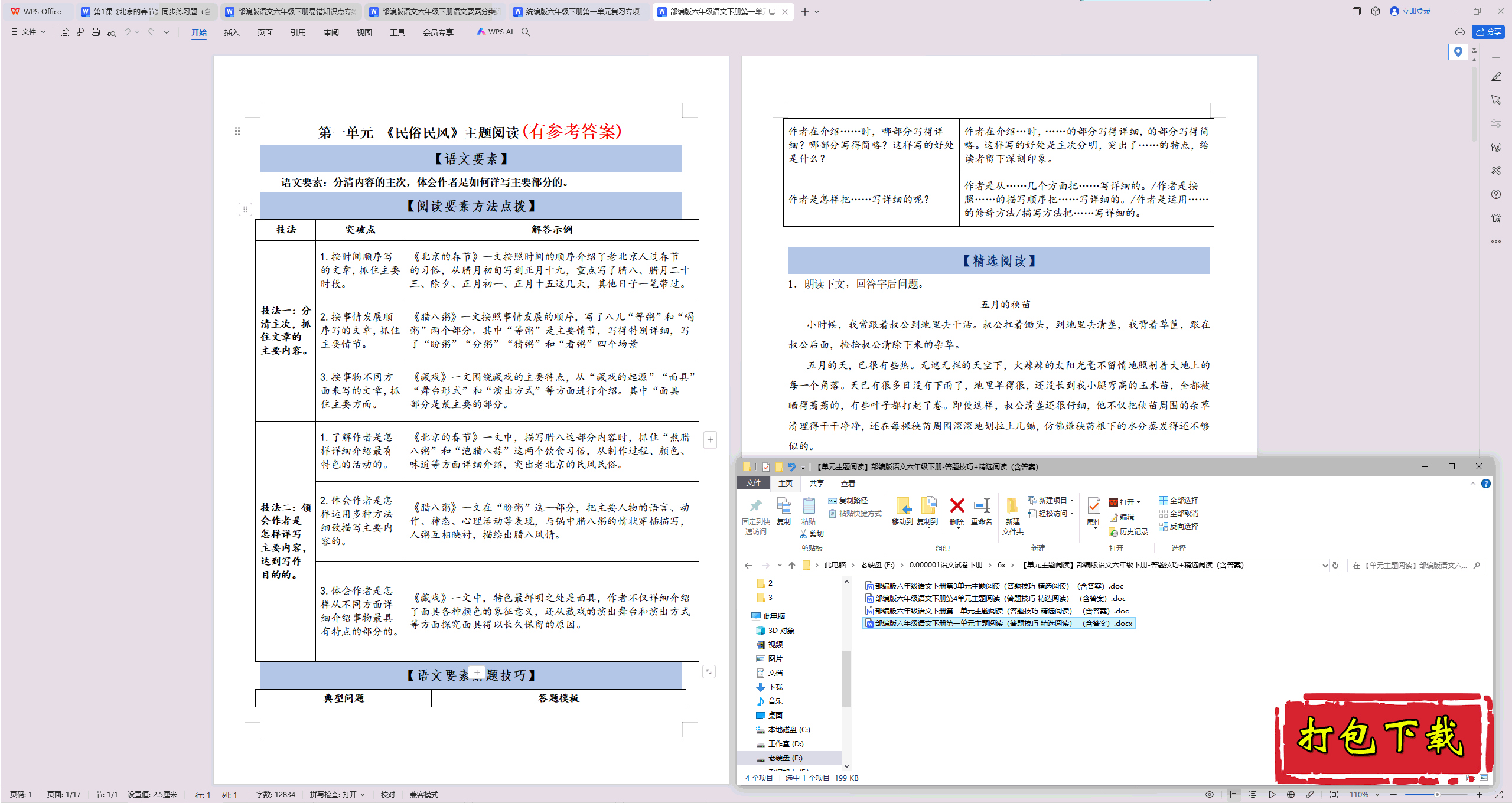This screenshot has width=1512, height=803.
Task: Click New Folder icon in Explorer ribbon
Action: coord(1012,516)
